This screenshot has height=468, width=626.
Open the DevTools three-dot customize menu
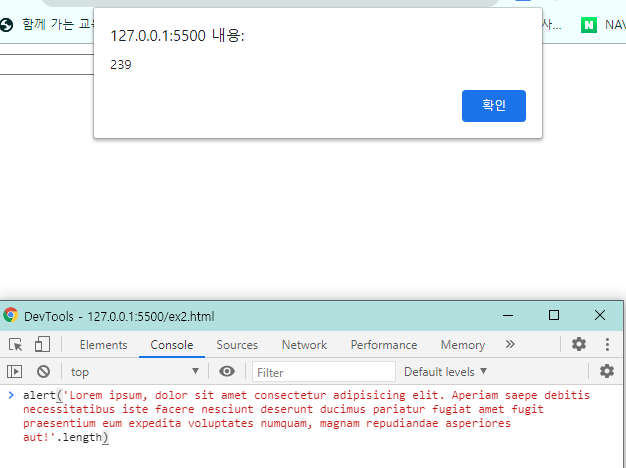[x=607, y=344]
